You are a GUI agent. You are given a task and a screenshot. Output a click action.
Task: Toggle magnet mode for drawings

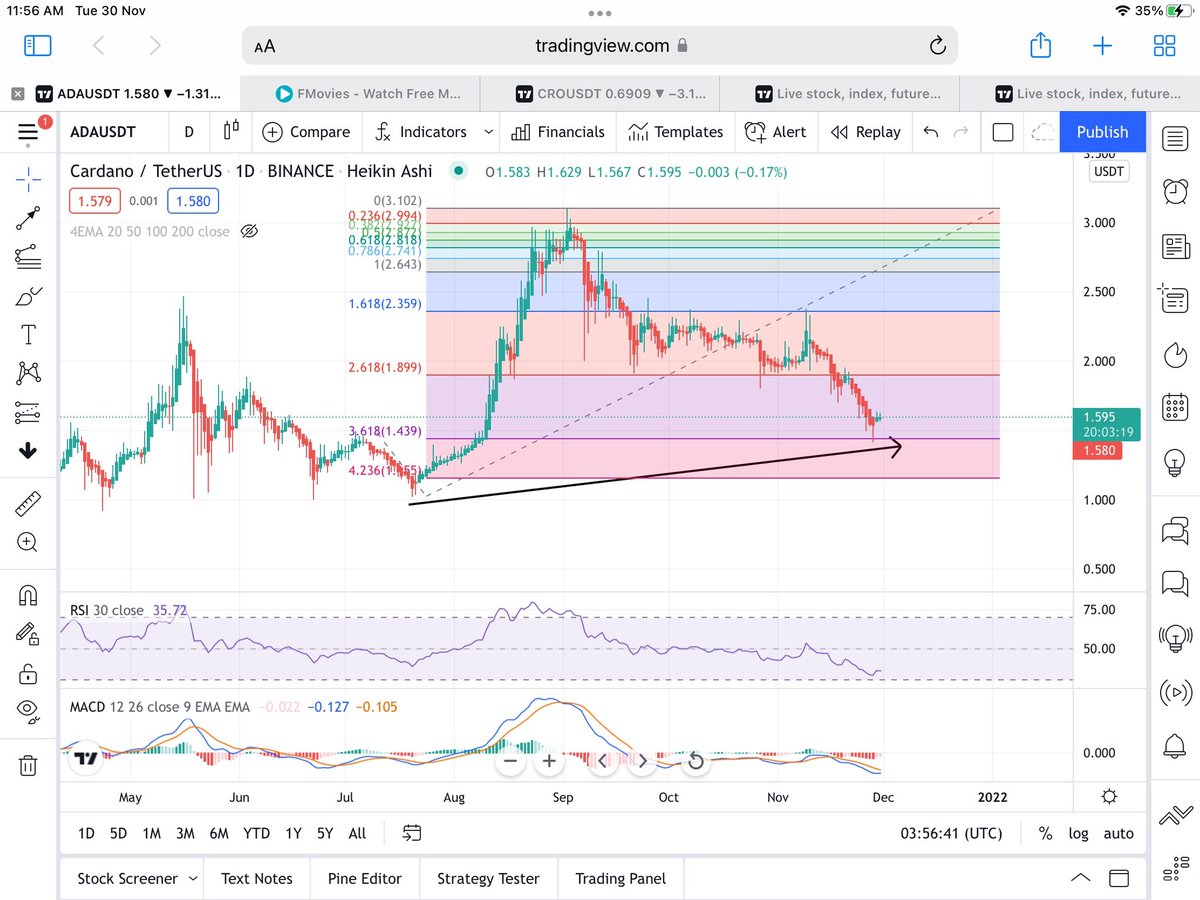coord(28,595)
